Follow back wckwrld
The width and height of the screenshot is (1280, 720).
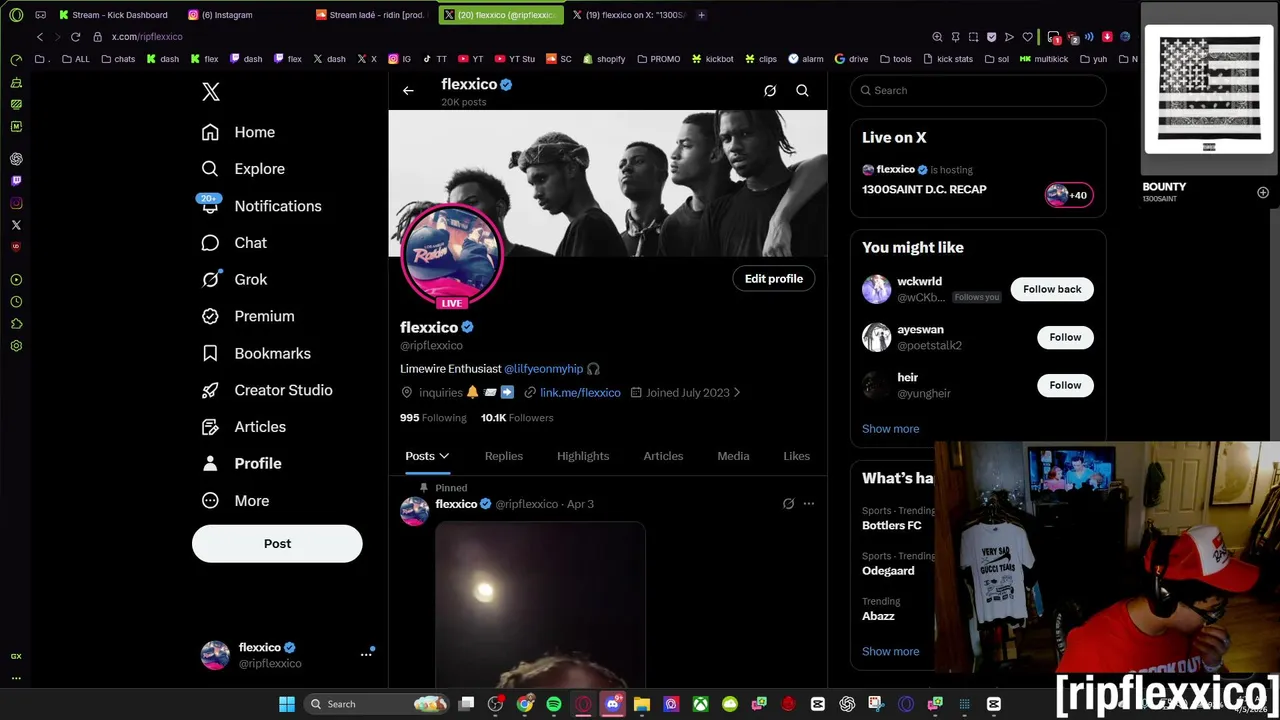pos(1052,289)
